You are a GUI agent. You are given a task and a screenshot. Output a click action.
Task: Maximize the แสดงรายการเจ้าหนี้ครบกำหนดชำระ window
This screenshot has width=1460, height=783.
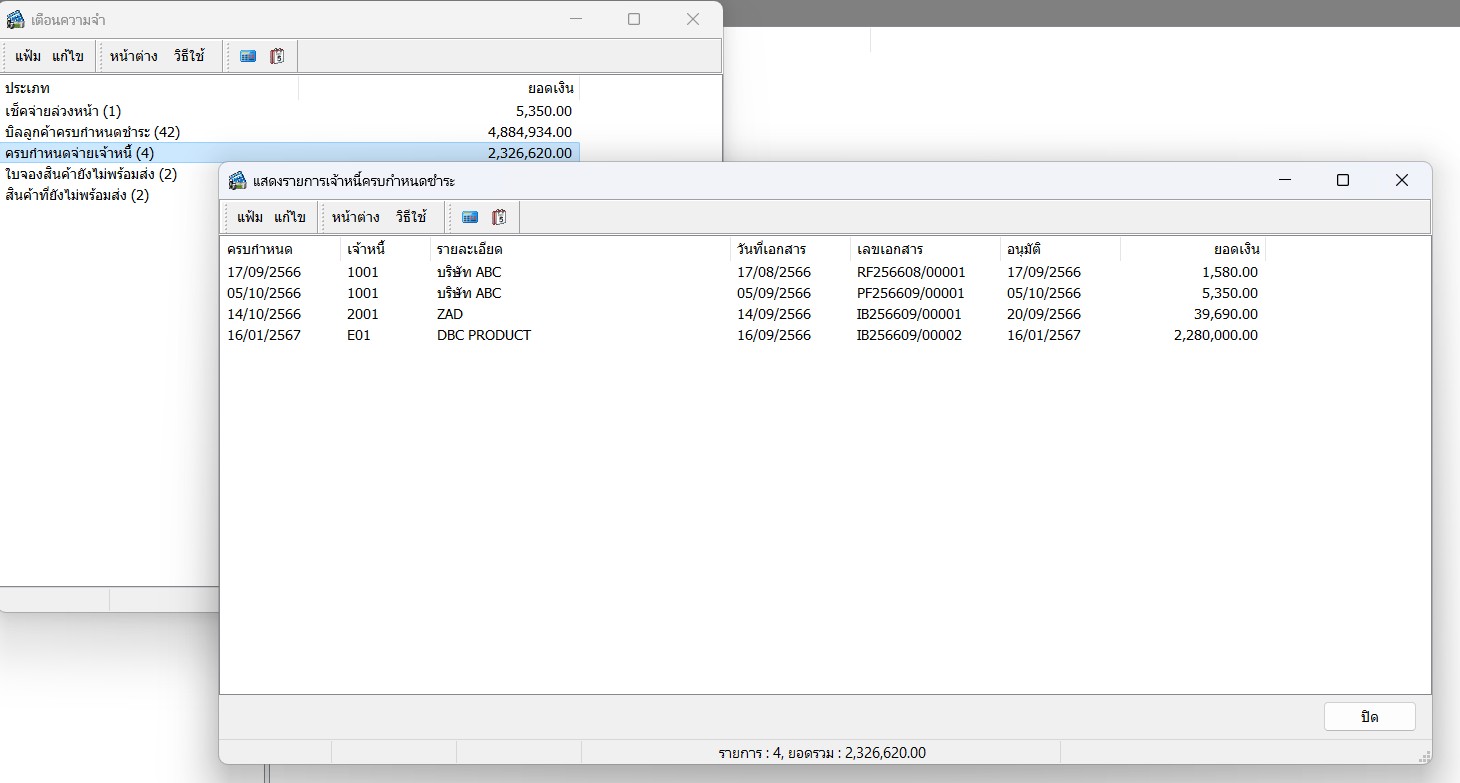point(1343,180)
